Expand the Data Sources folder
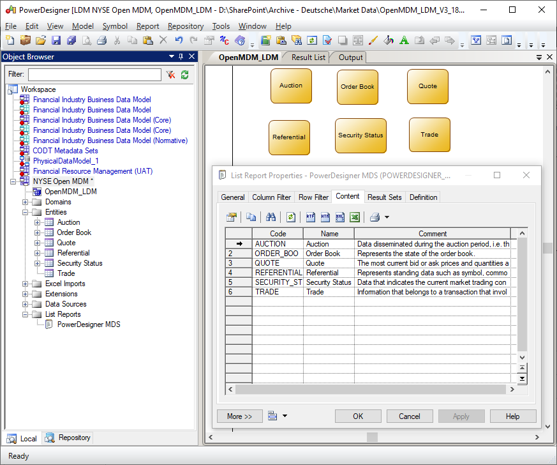Viewport: 557px width, 465px height. 25,304
